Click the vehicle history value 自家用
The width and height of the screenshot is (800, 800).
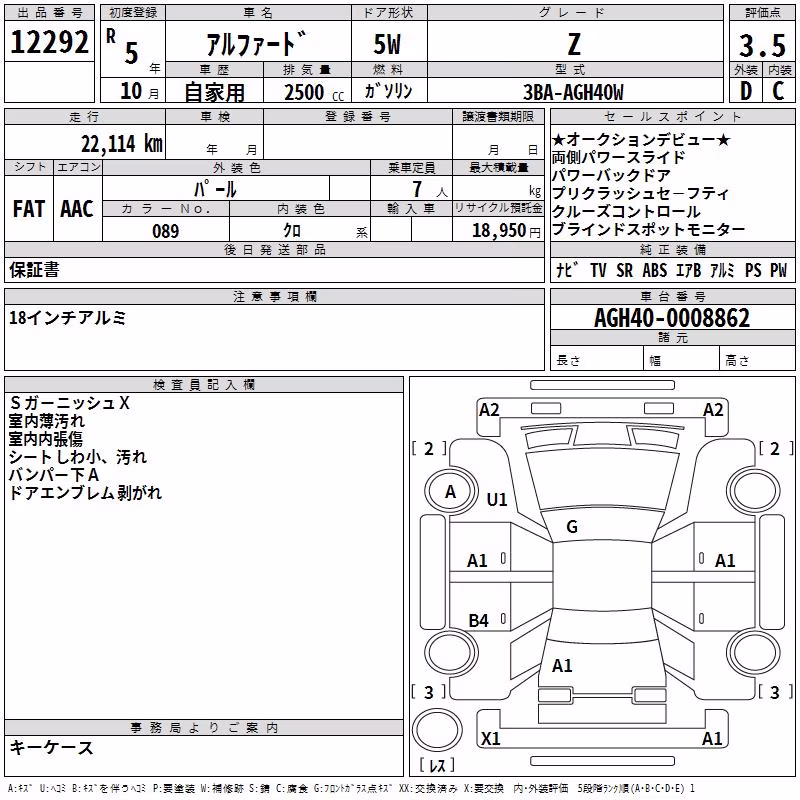pyautogui.click(x=214, y=92)
